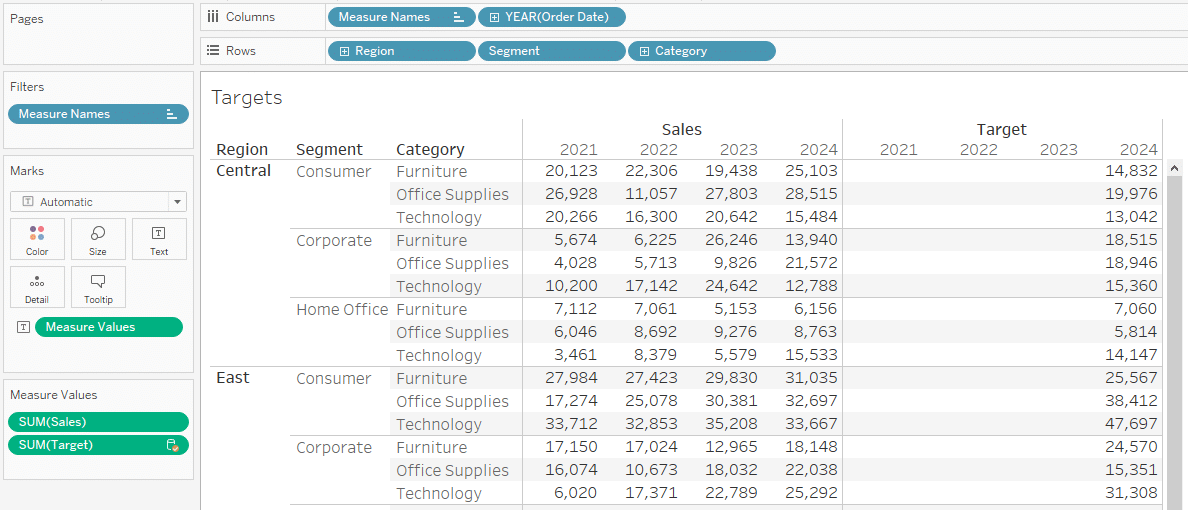The image size is (1188, 510).
Task: Click the data source icon on SUM(Target) pill
Action: pyautogui.click(x=172, y=446)
